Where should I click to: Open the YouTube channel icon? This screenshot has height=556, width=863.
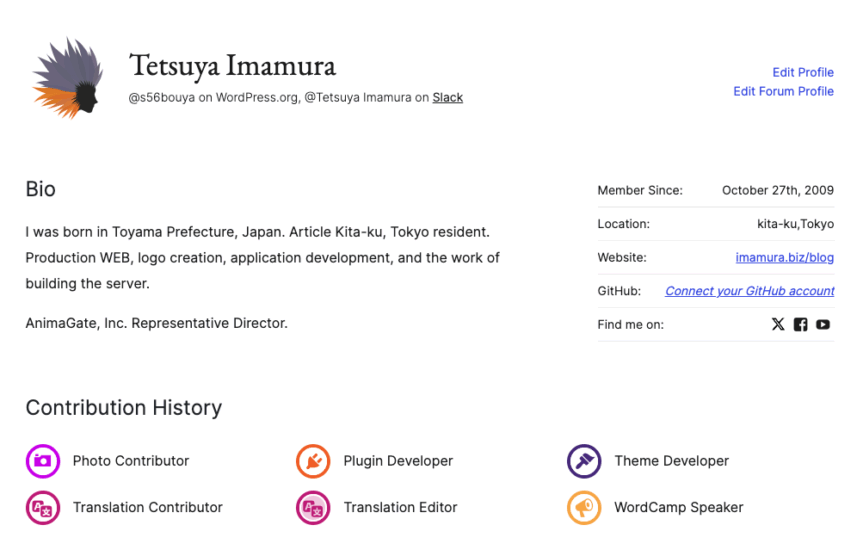(823, 324)
